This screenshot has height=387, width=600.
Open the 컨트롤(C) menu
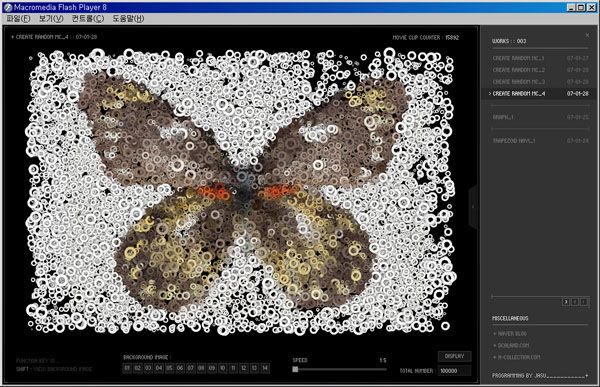[x=88, y=18]
